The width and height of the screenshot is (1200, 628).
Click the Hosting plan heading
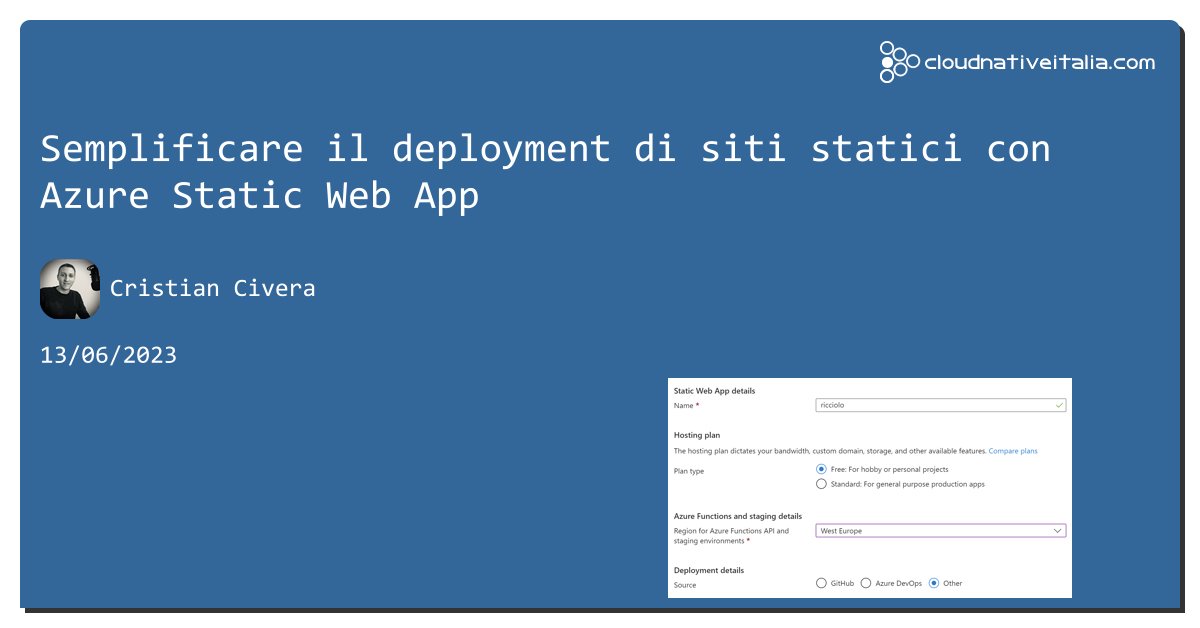(697, 435)
